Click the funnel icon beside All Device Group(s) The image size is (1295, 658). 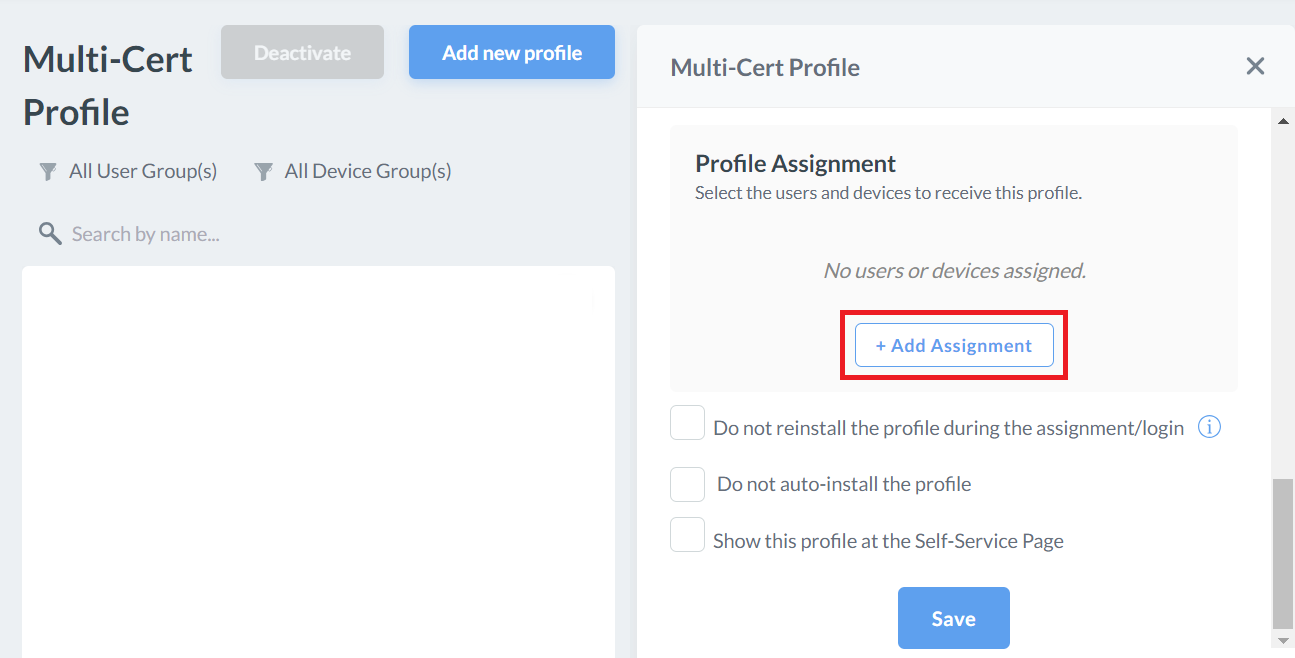coord(263,172)
